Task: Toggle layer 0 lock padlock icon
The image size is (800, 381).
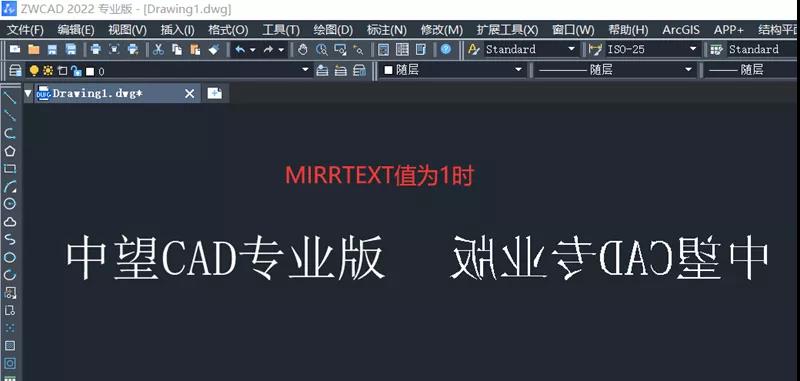Action: tap(76, 71)
